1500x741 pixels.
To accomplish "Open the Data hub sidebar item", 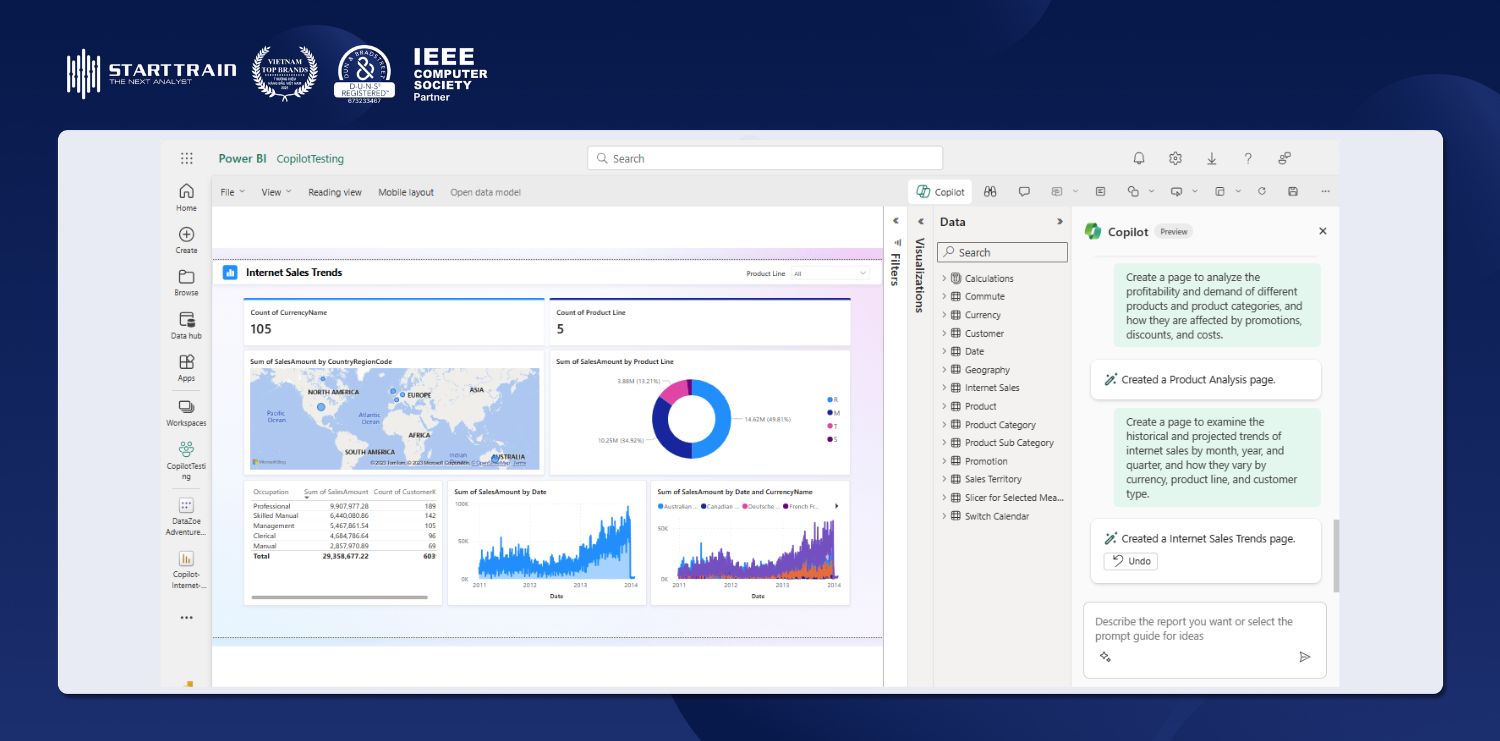I will tap(186, 325).
